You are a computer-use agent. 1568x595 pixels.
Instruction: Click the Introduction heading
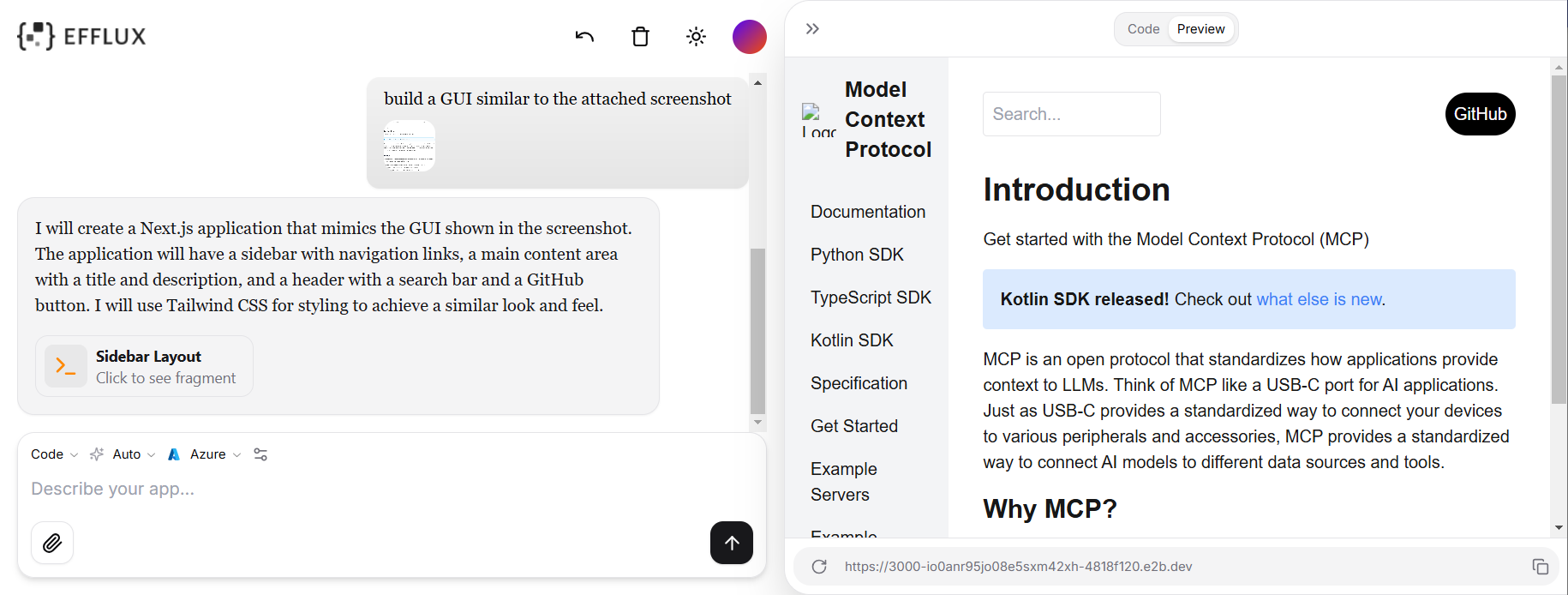1076,189
